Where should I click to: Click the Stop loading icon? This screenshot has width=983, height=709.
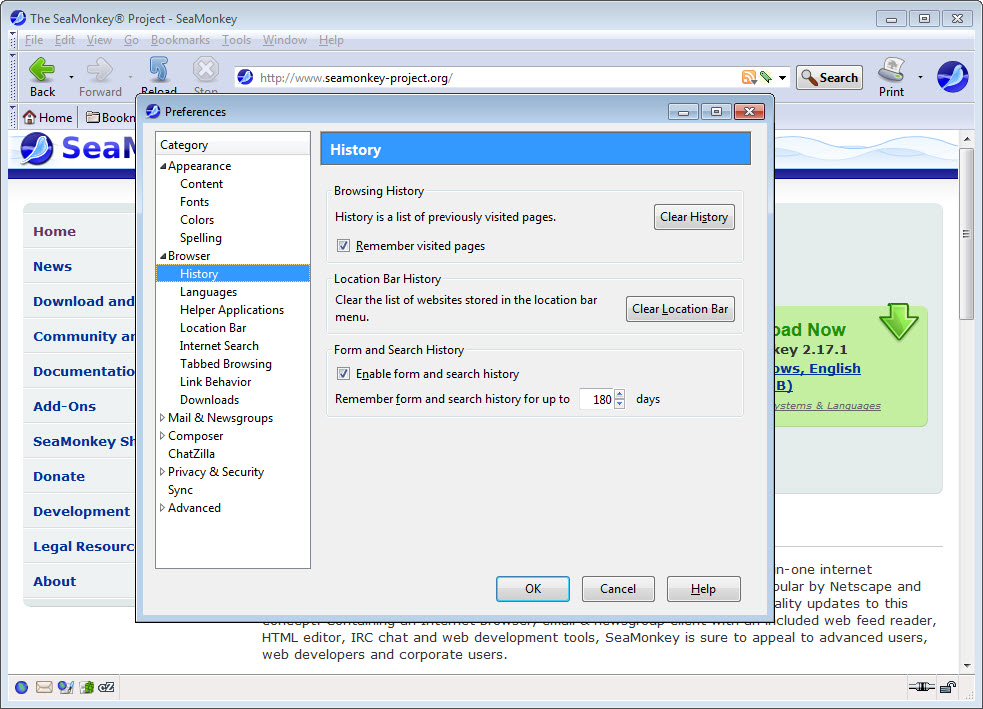tap(206, 70)
